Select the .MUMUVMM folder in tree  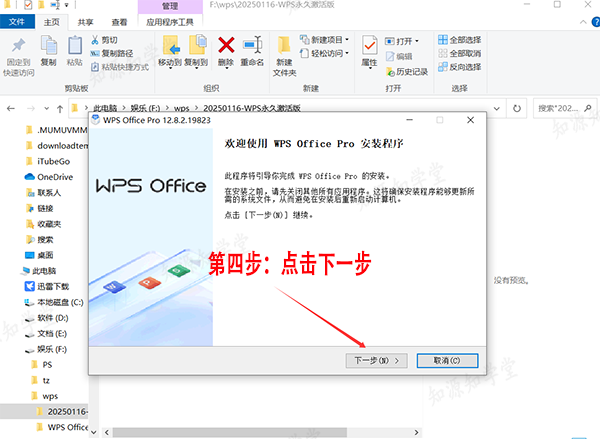coord(57,130)
